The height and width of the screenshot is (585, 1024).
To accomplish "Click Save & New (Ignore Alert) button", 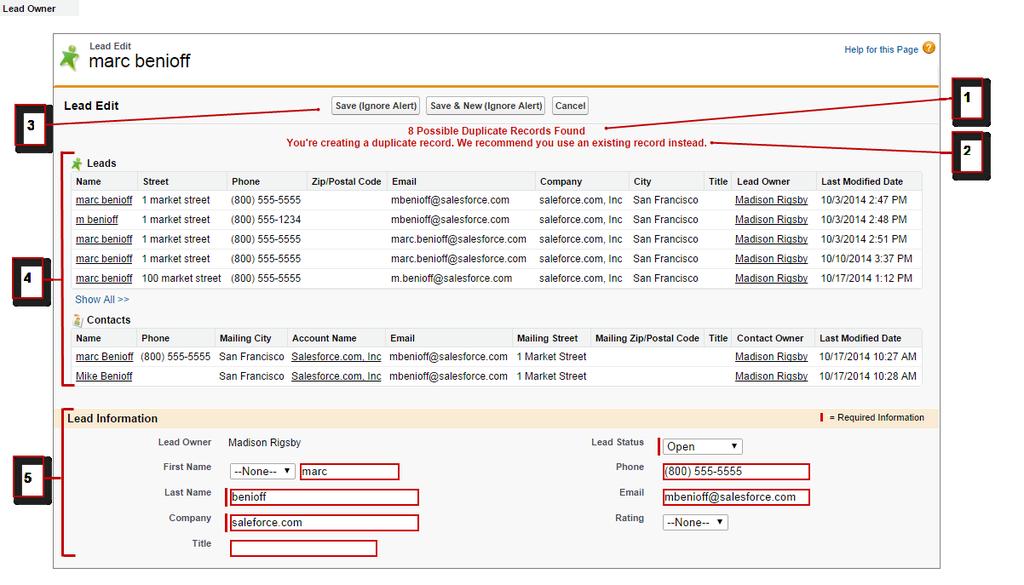I will [486, 106].
